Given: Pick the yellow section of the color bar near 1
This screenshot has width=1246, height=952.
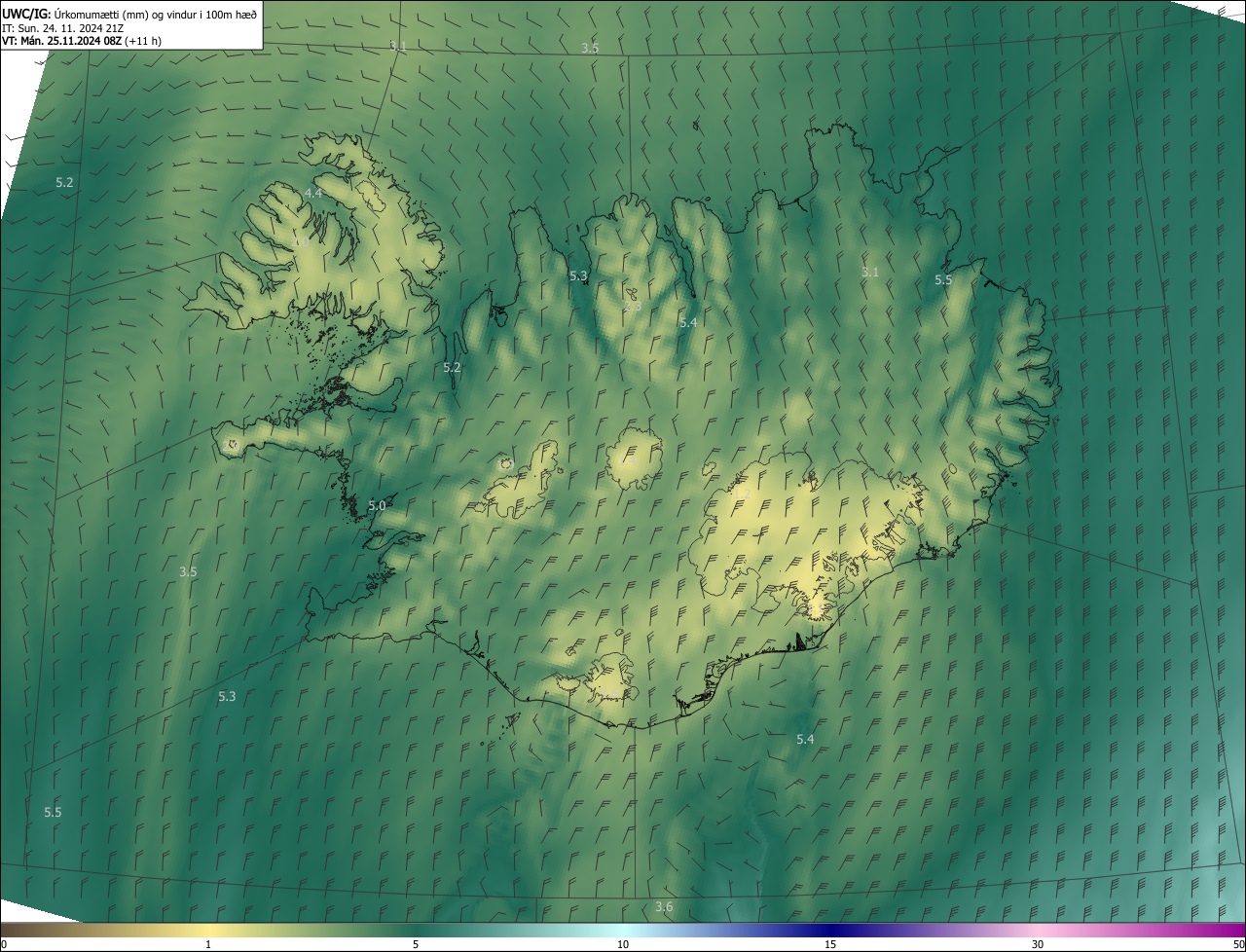Looking at the screenshot, I should click(x=208, y=931).
